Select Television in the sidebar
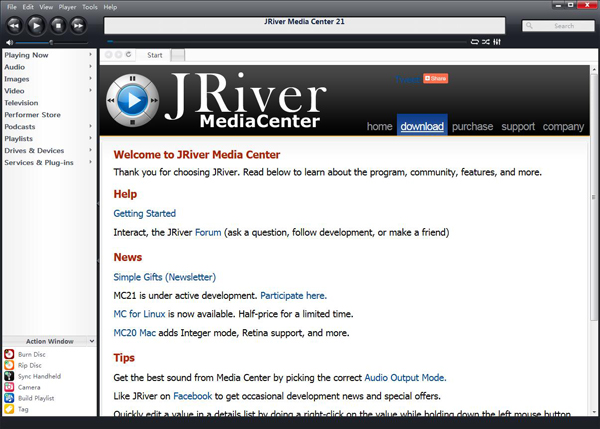Image resolution: width=600 pixels, height=429 pixels. (21, 103)
